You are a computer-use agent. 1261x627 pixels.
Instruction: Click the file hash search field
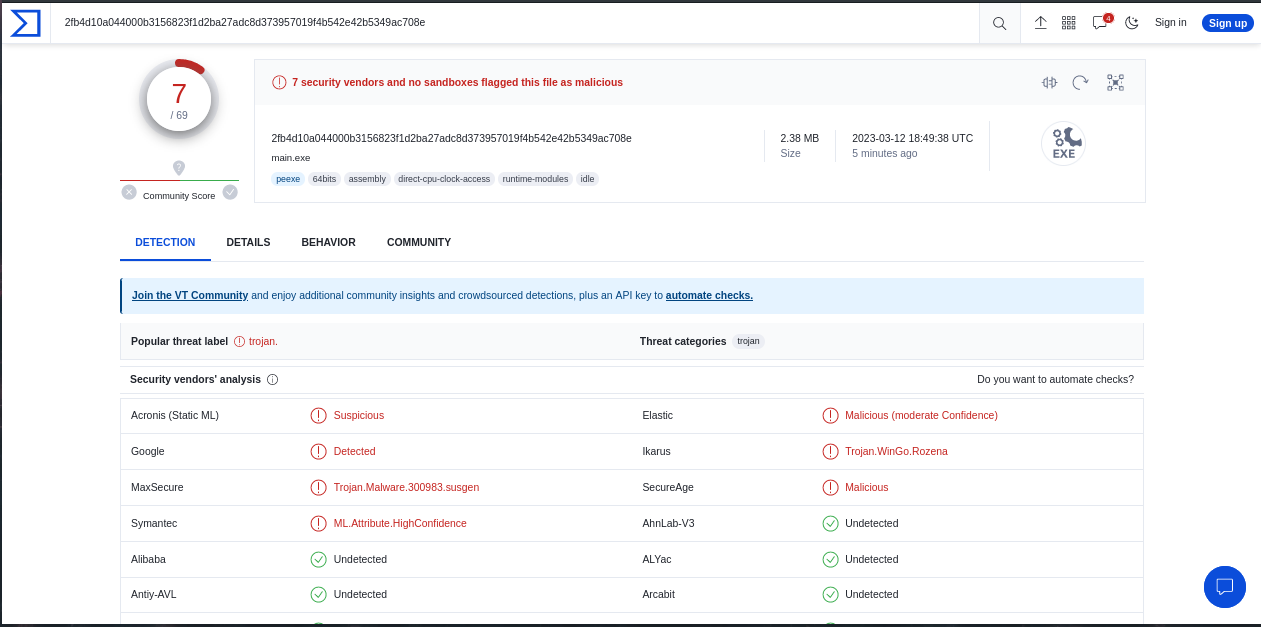[x=515, y=22]
